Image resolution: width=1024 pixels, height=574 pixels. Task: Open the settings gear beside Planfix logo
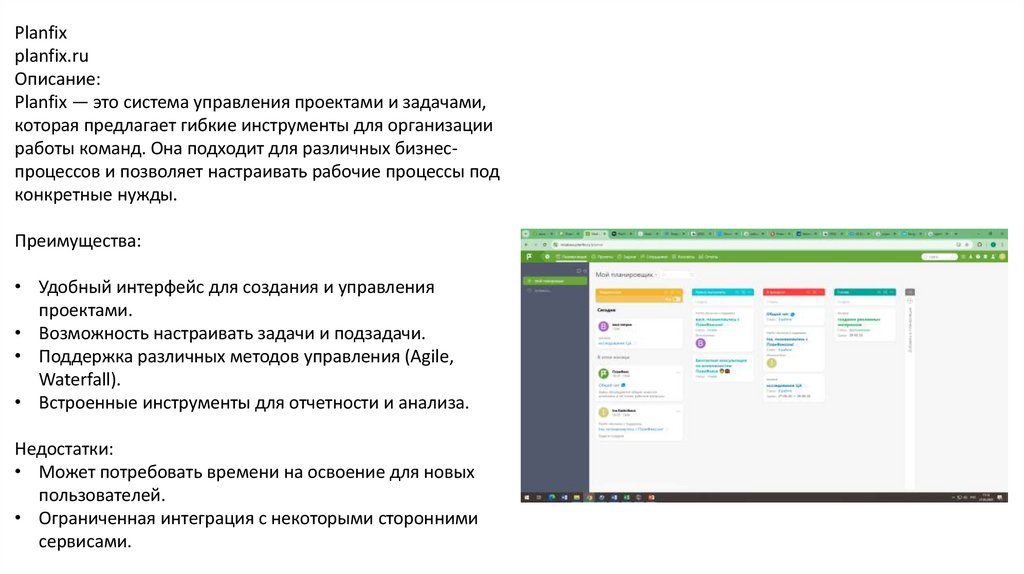(x=547, y=257)
